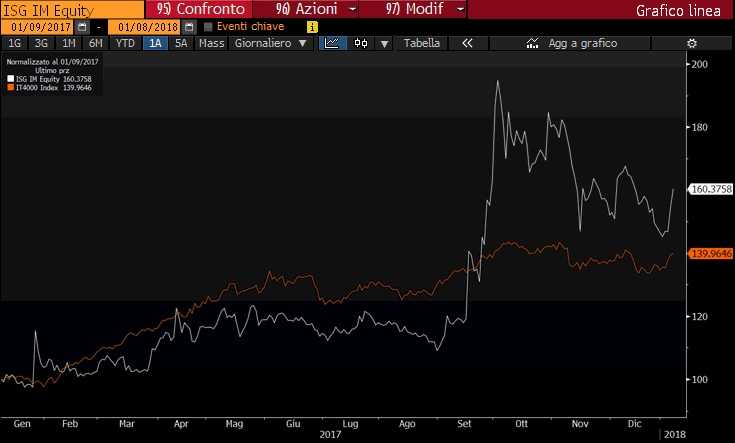Toggle the Eventi chiave checkbox
The height and width of the screenshot is (443, 735).
click(208, 27)
